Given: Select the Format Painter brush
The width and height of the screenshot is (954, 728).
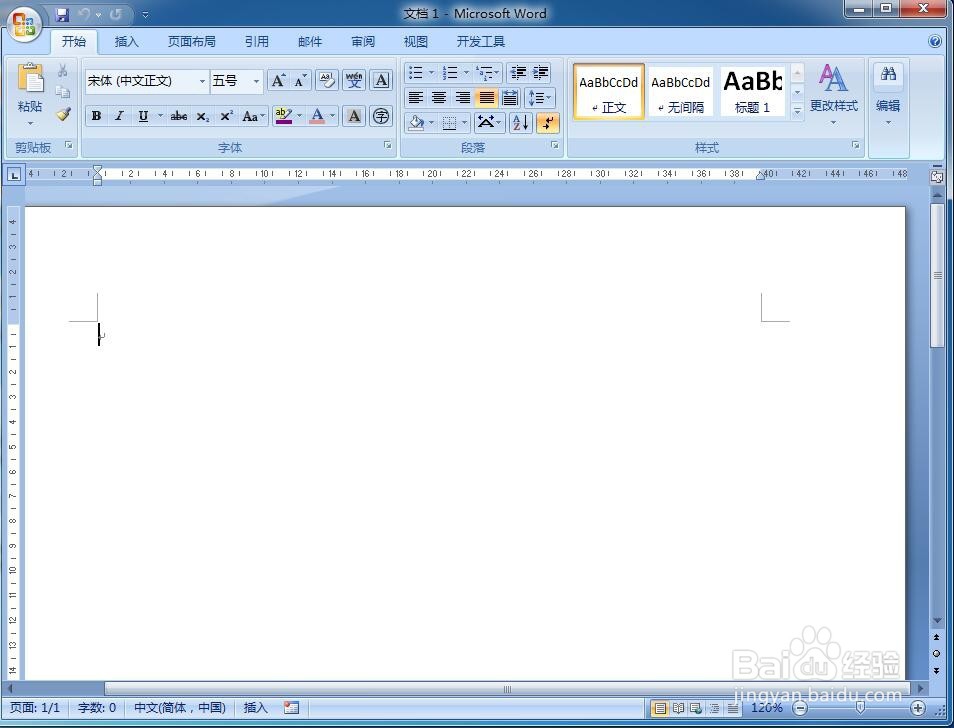Looking at the screenshot, I should (63, 114).
